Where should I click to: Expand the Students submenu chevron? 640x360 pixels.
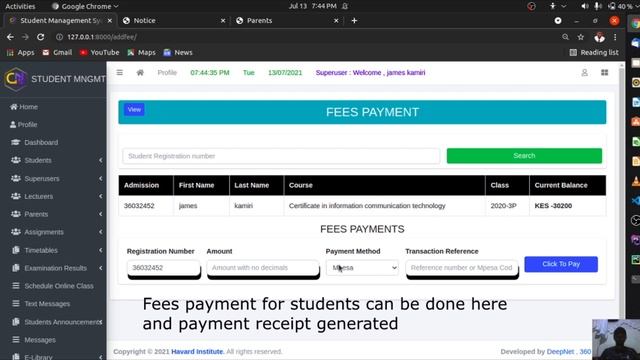pyautogui.click(x=100, y=160)
